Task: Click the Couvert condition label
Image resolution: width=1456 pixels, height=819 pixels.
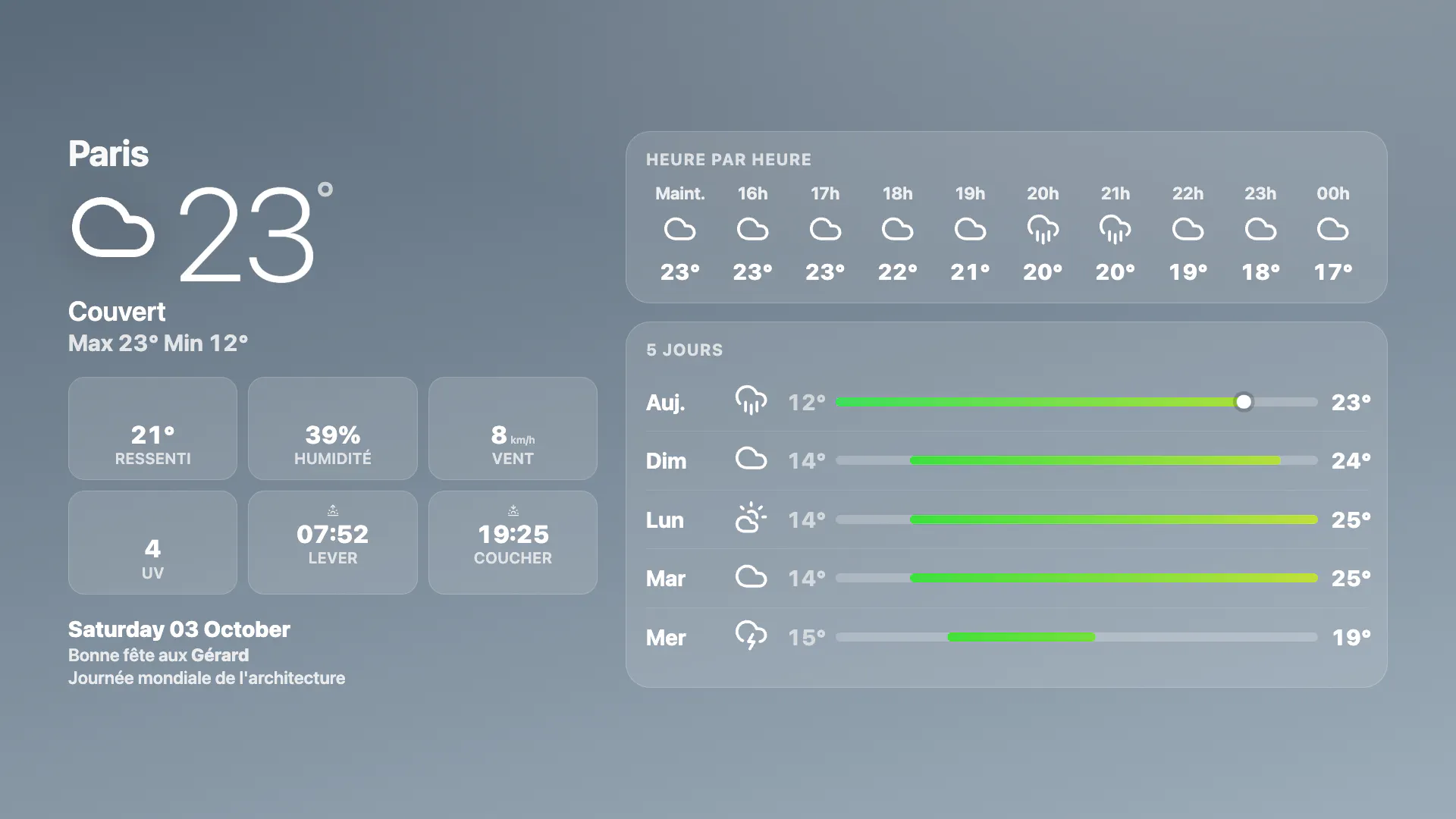Action: tap(117, 312)
